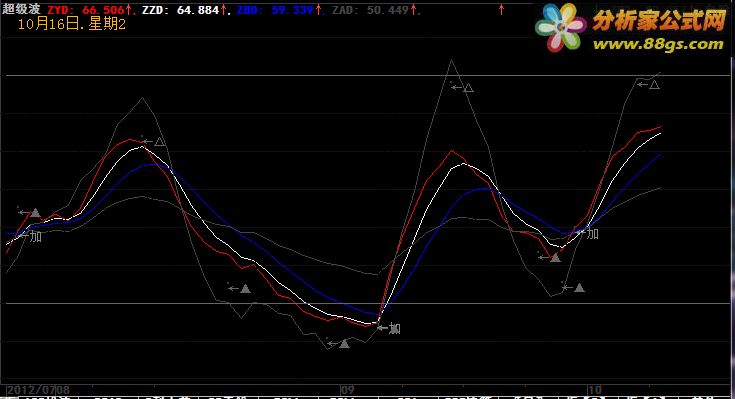
Task: Click the 10月16日.星期2 date label
Action: pos(72,24)
